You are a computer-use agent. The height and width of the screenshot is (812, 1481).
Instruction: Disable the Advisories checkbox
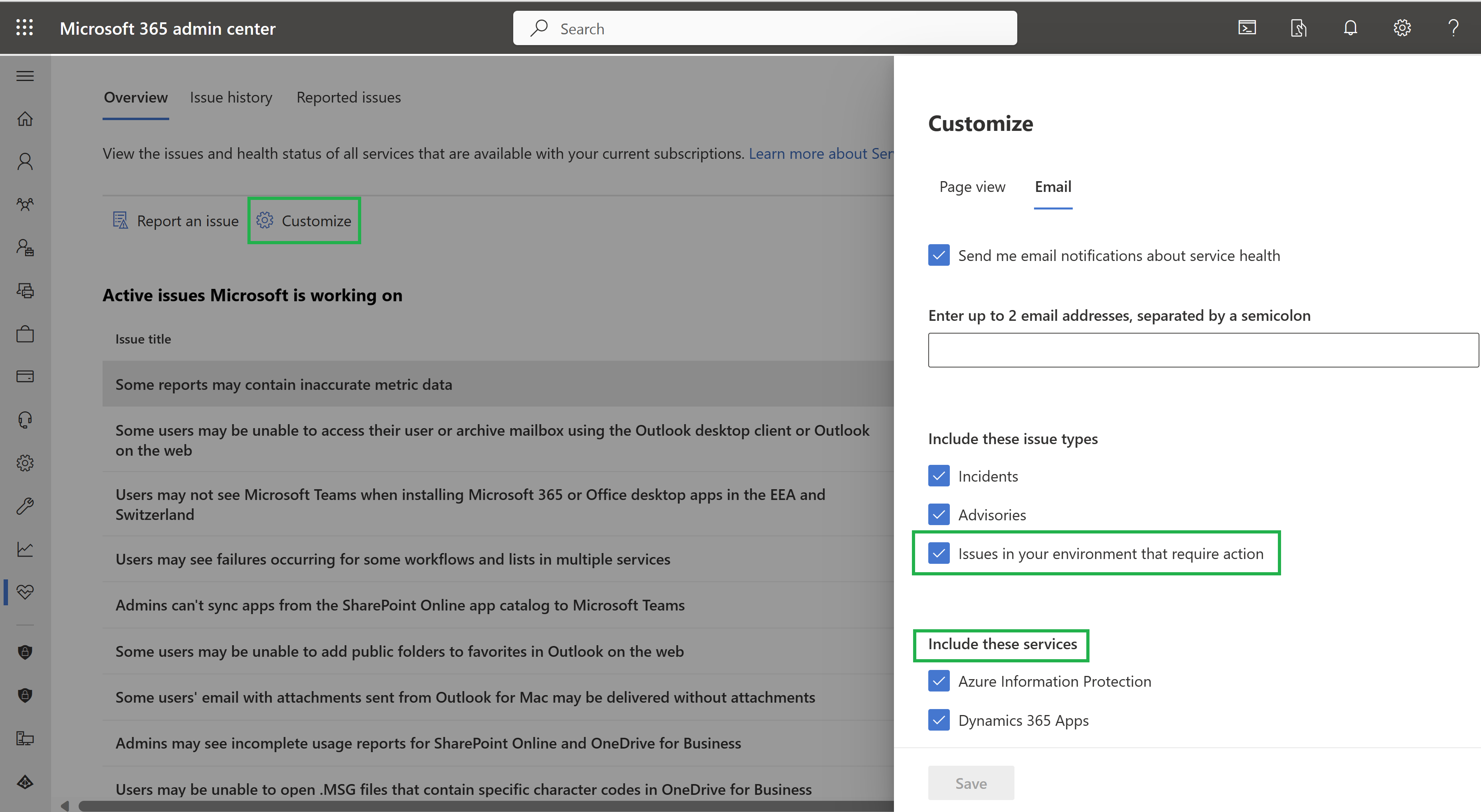pyautogui.click(x=938, y=514)
